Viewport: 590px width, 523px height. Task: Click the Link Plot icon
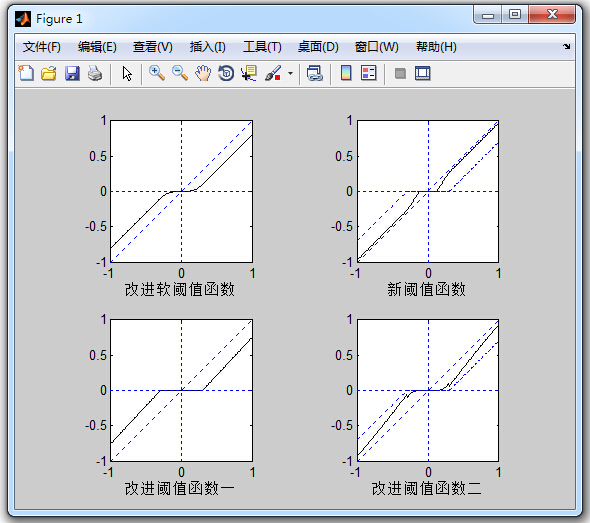coord(315,73)
